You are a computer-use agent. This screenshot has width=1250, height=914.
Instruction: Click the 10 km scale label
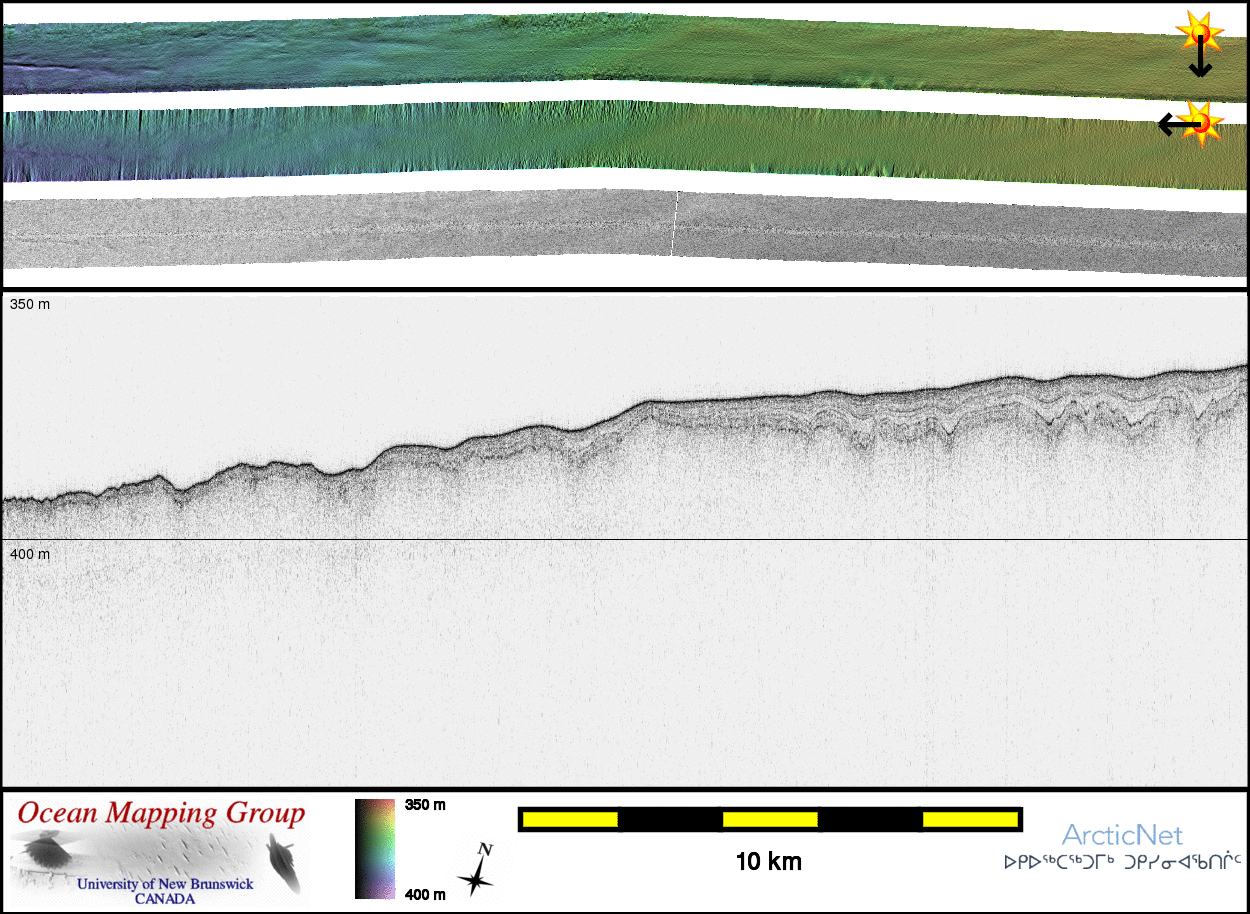[768, 861]
